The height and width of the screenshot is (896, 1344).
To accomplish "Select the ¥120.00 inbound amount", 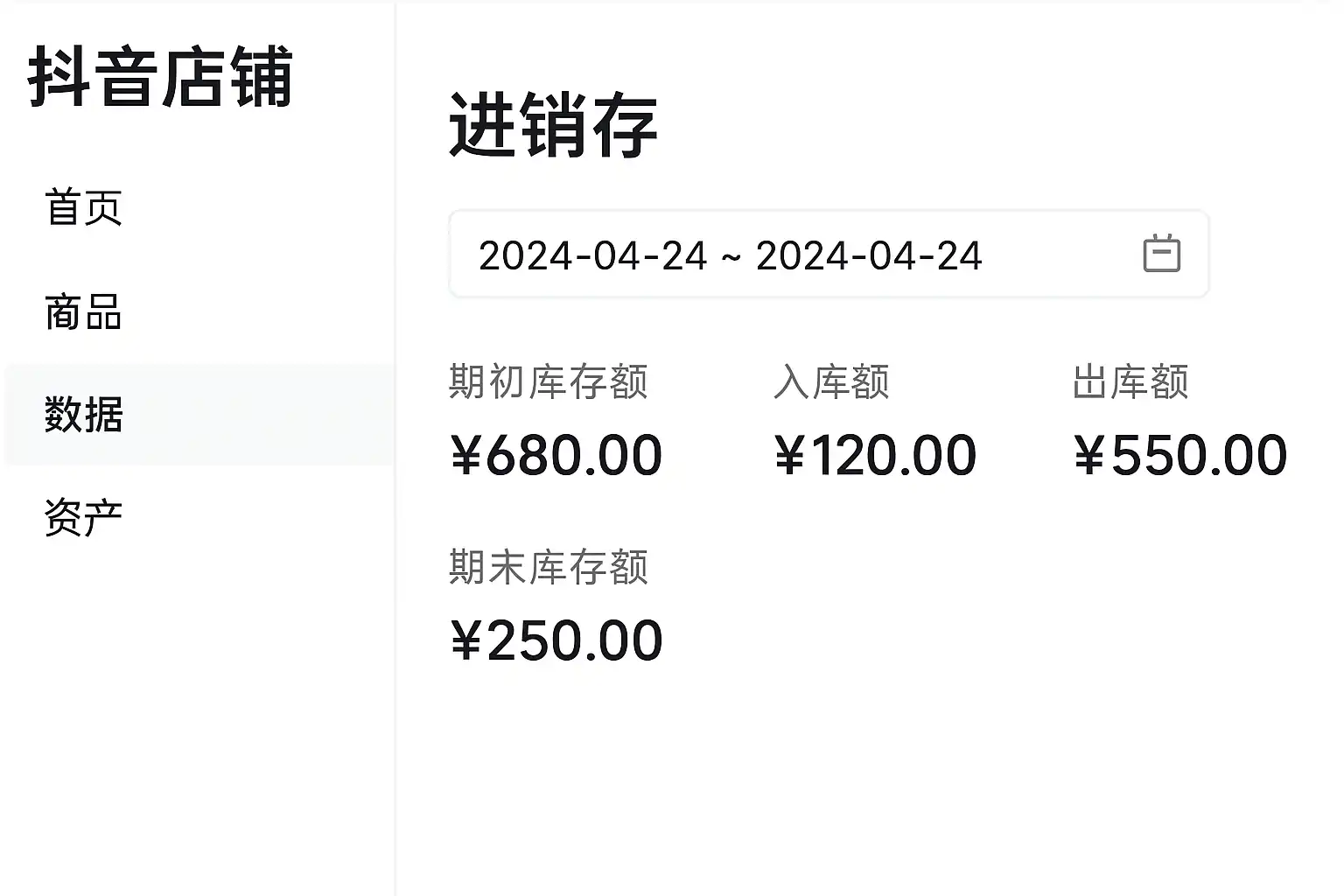I will 875,456.
